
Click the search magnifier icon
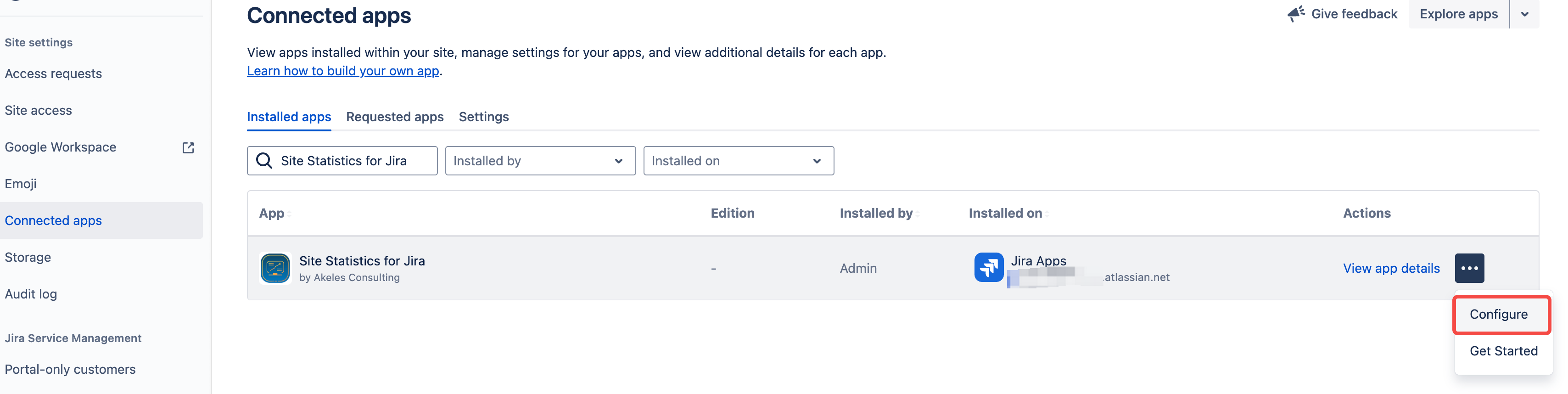point(264,161)
